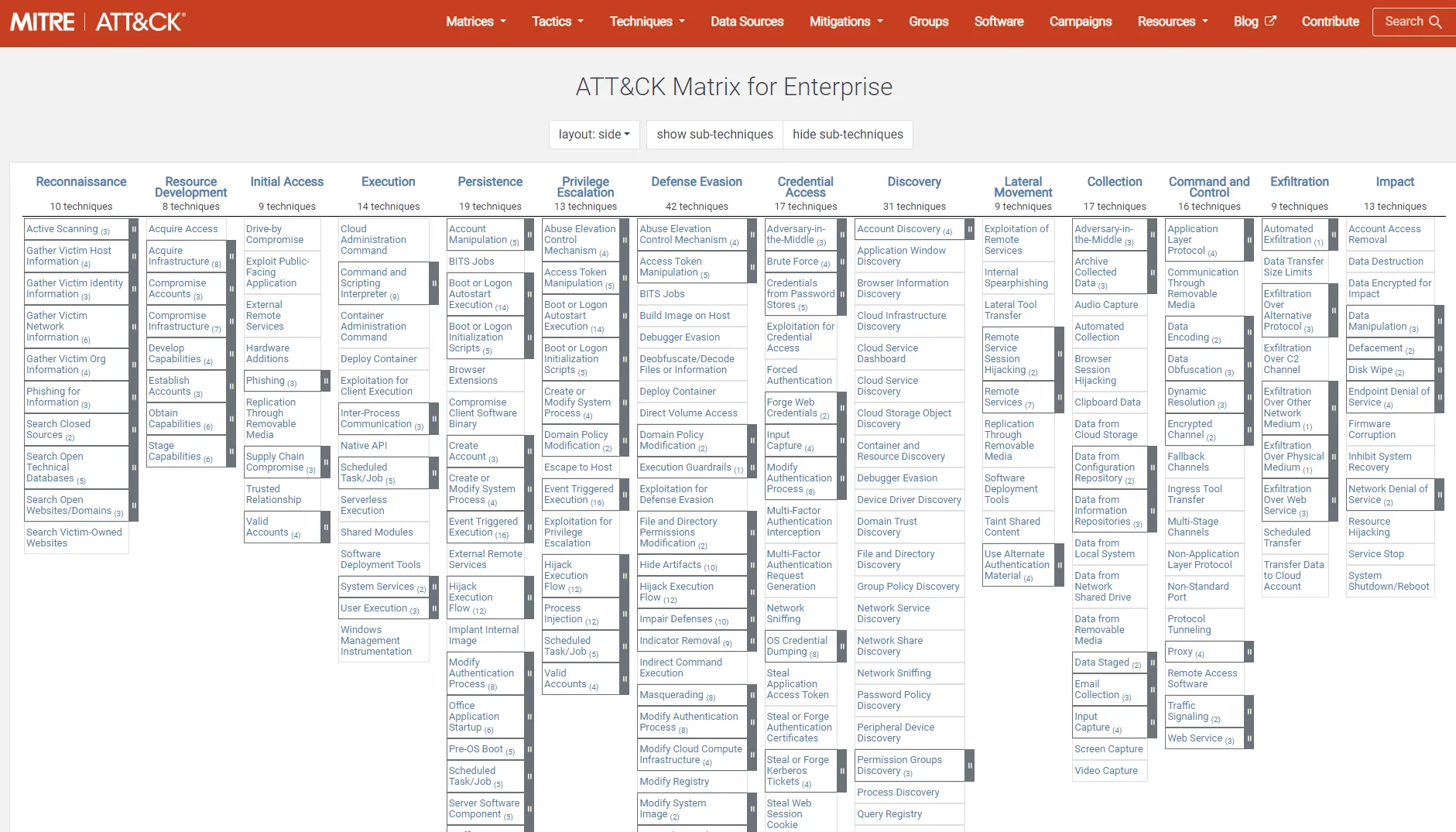Open the Campaigns menu item
This screenshot has width=1456, height=832.
(x=1080, y=22)
